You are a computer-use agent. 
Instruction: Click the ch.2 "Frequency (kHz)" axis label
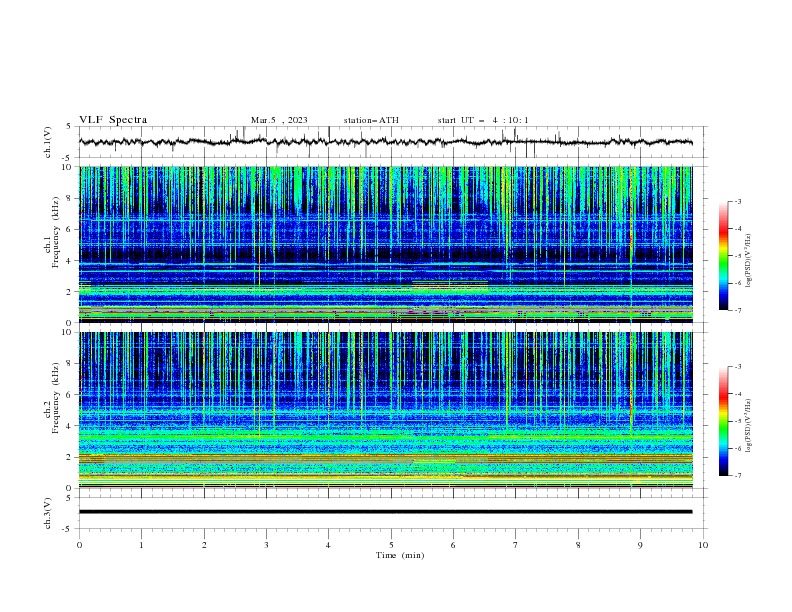(56, 397)
